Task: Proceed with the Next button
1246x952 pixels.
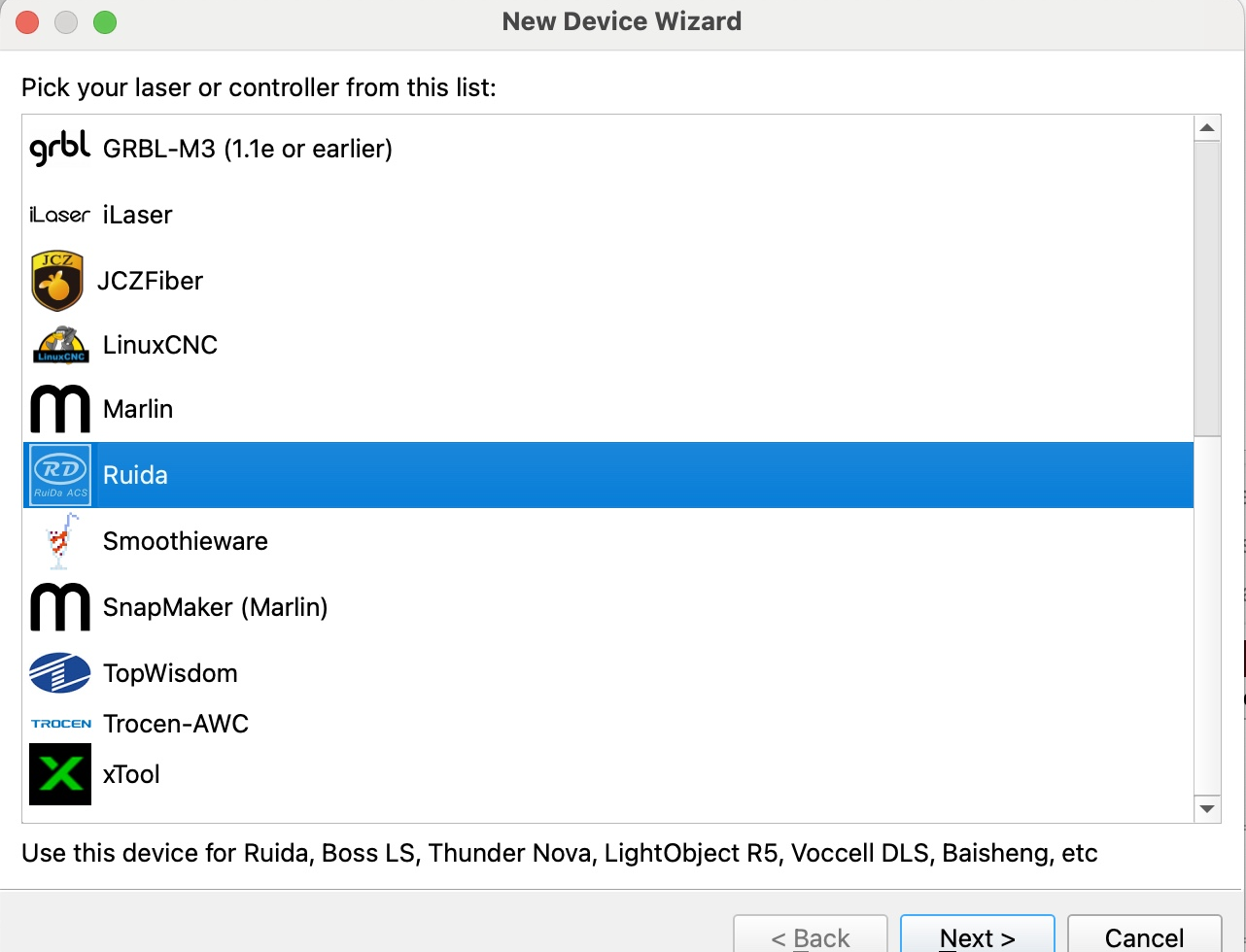Action: (977, 936)
